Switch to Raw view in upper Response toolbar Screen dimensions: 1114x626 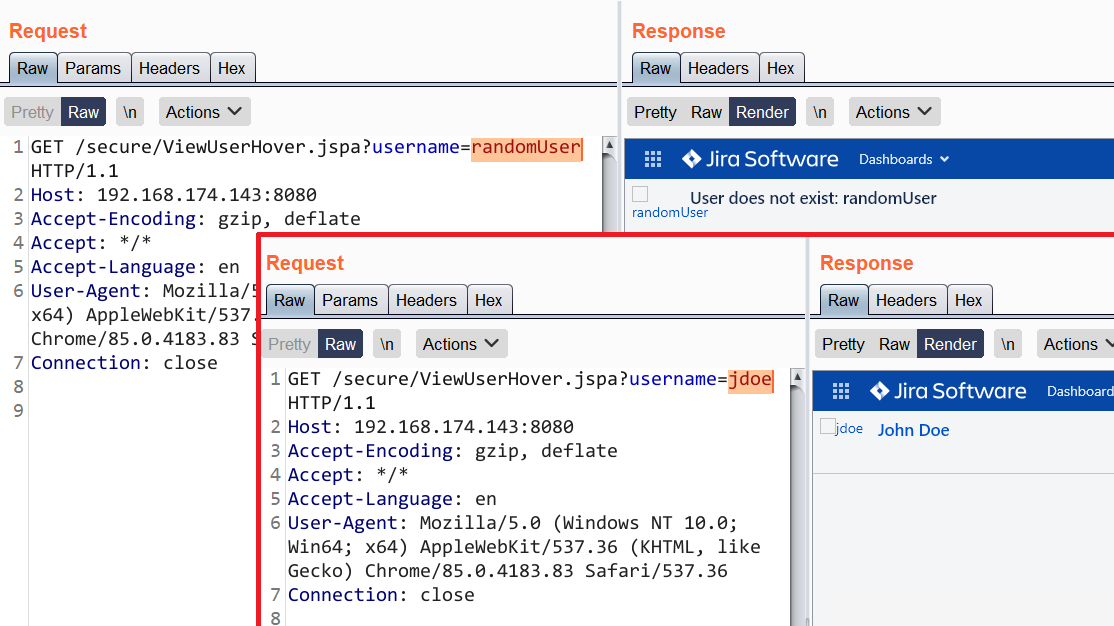706,112
